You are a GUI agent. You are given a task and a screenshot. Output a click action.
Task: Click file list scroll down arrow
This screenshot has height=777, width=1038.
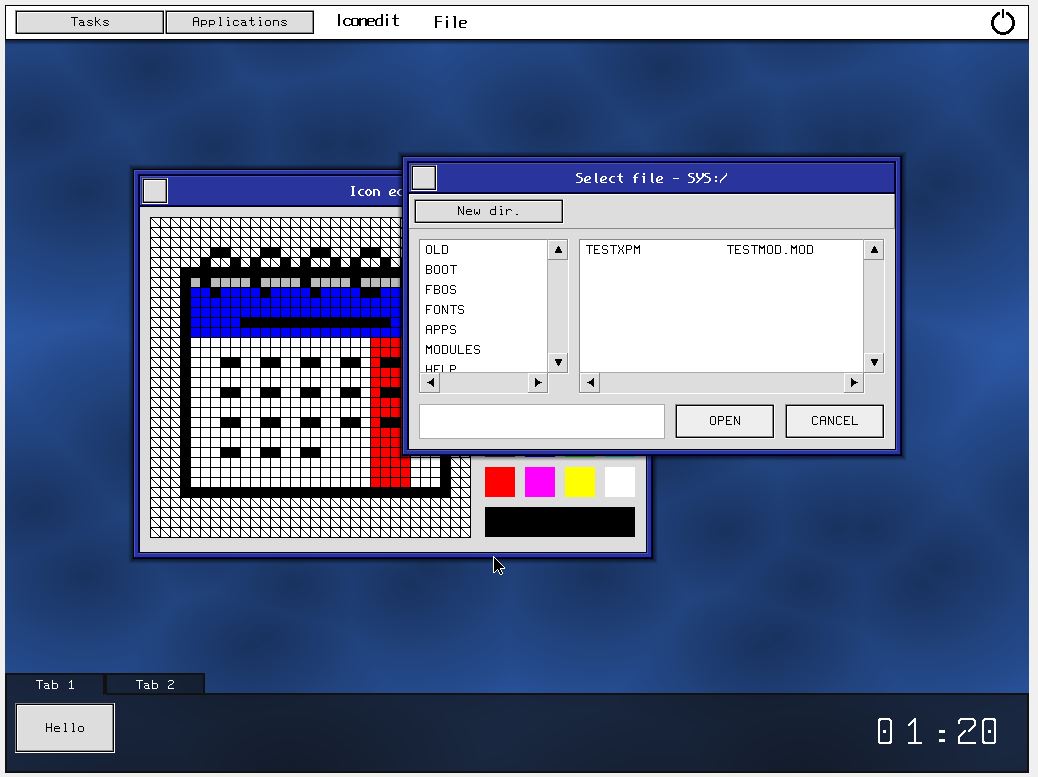coord(874,362)
